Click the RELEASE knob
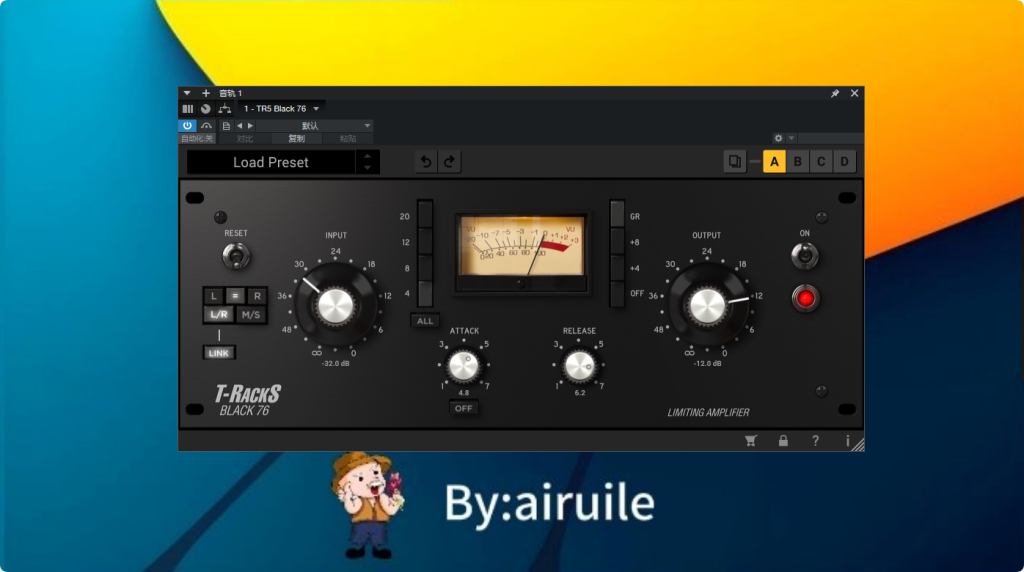1024x572 pixels. (579, 366)
